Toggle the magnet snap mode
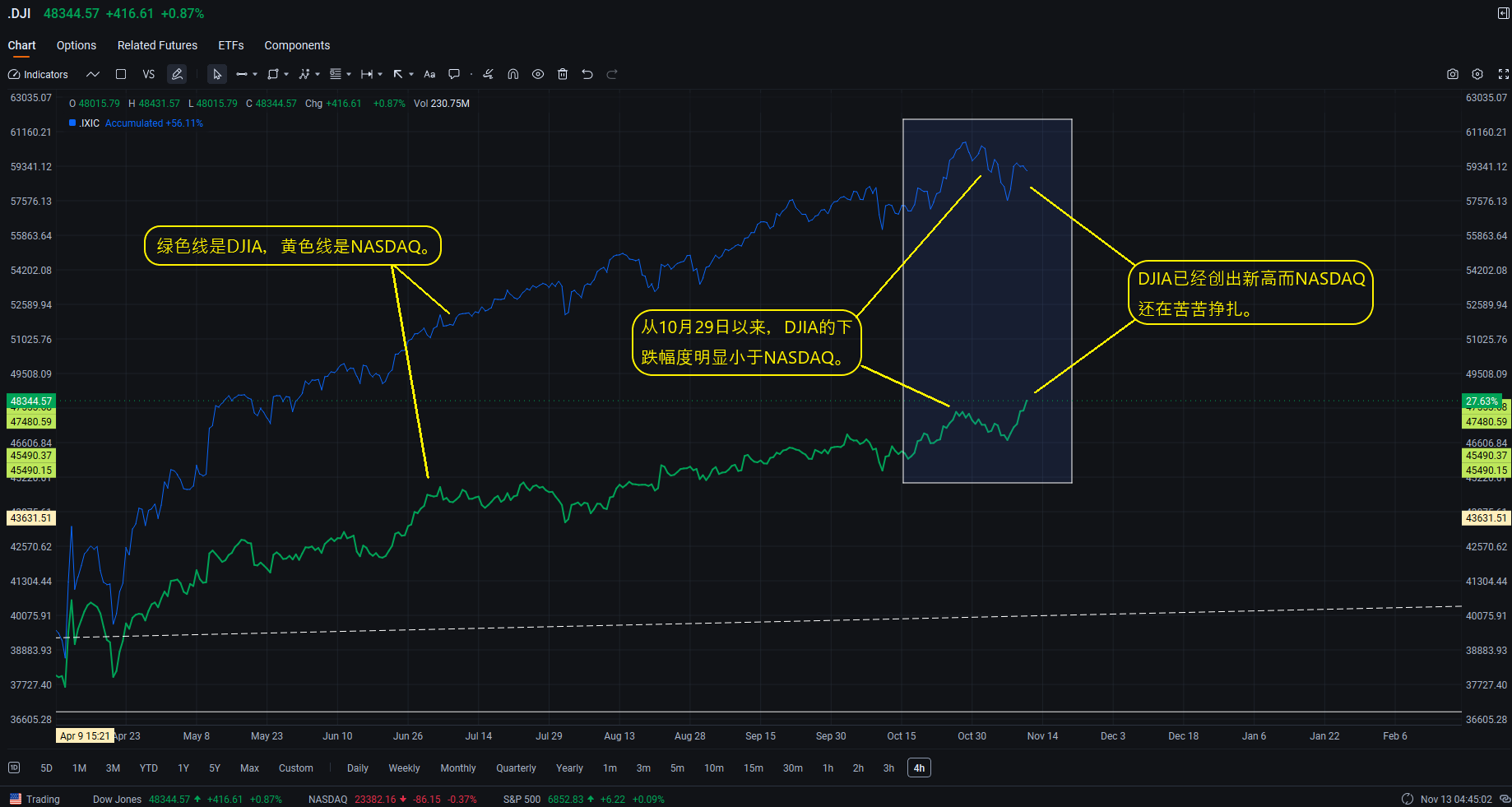 (x=513, y=74)
